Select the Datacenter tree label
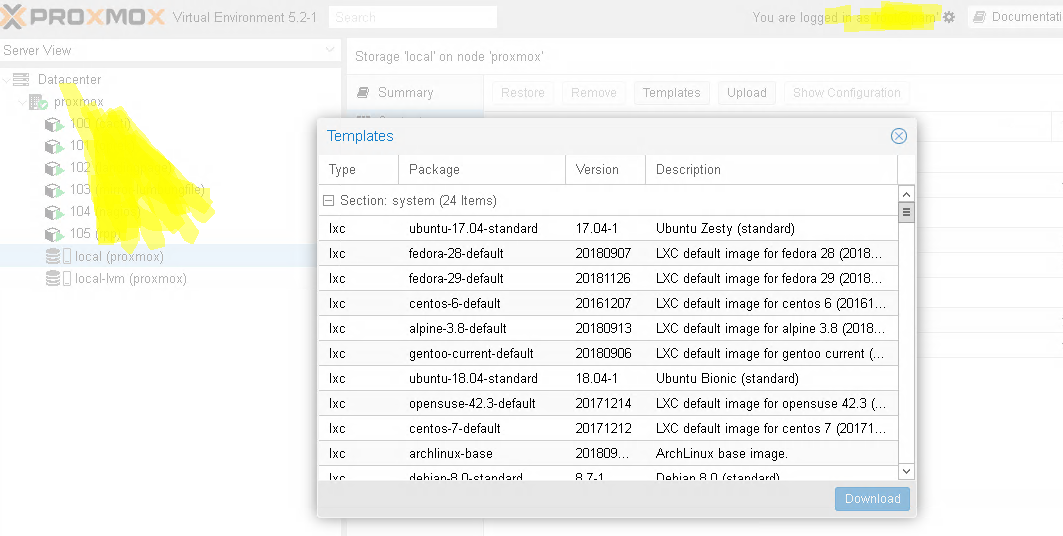The height and width of the screenshot is (536, 1063). (69, 79)
